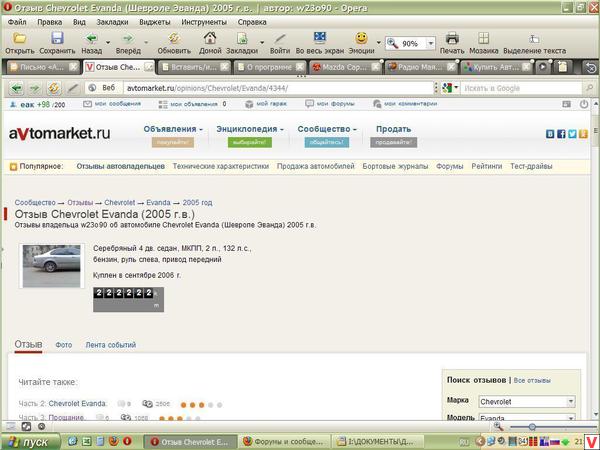Open Бортовые журналы link
600x450 pixels.
coord(395,166)
